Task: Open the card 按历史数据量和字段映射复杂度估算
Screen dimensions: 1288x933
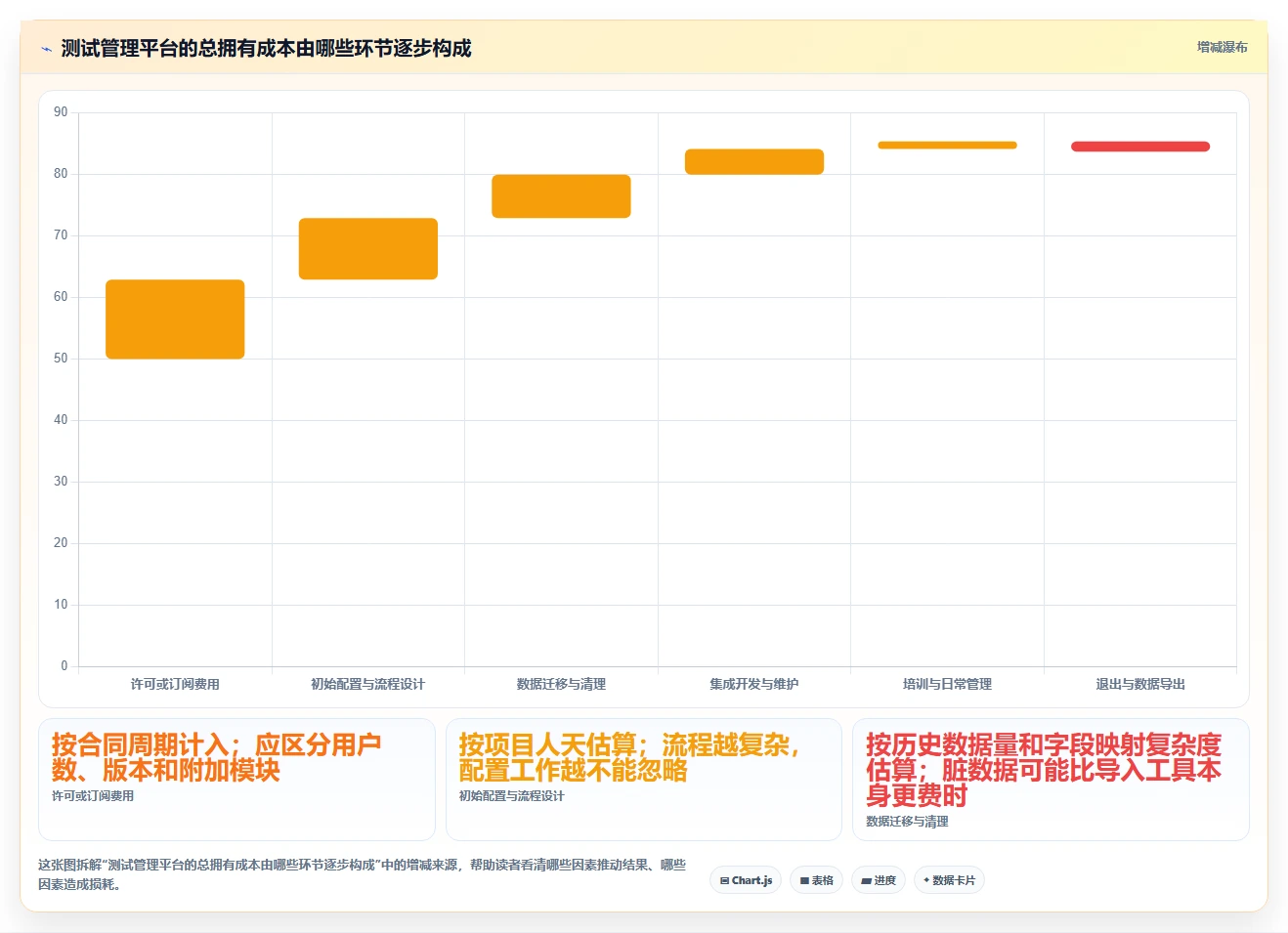Action: 1051,780
